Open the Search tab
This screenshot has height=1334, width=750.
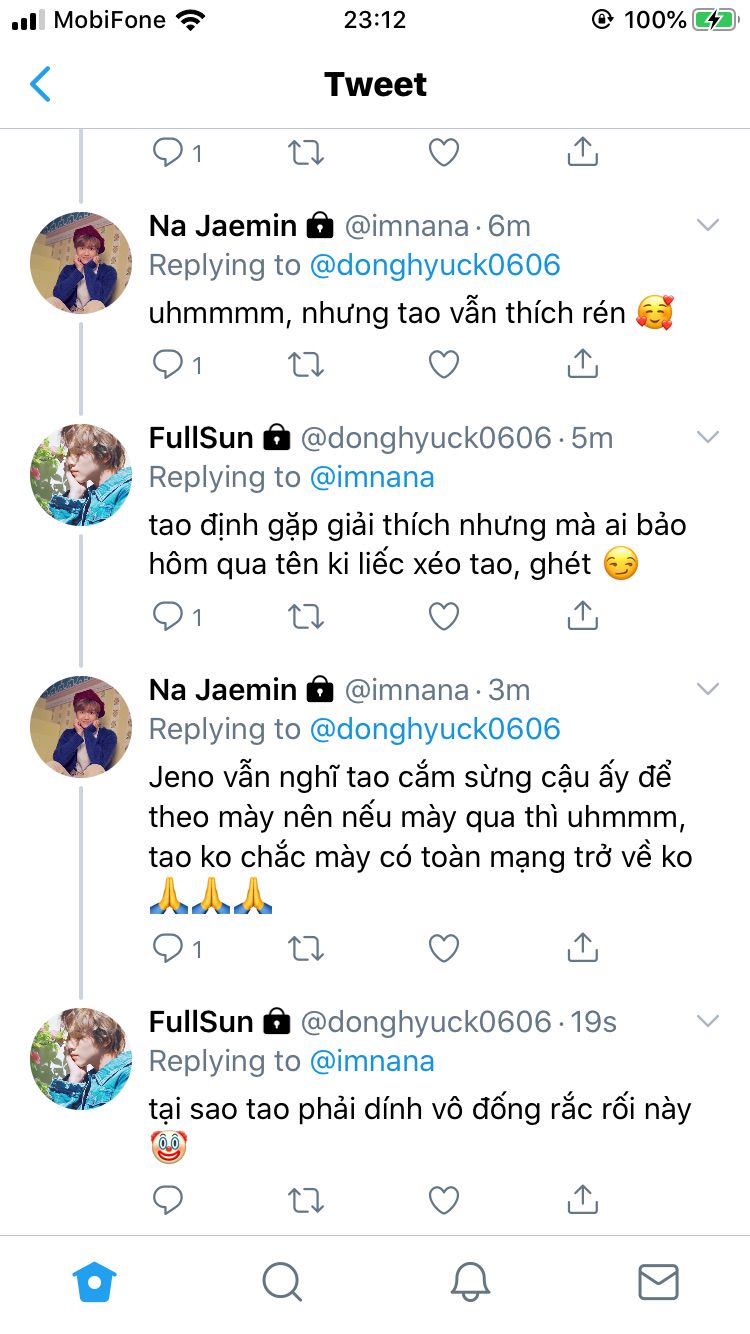[281, 1281]
